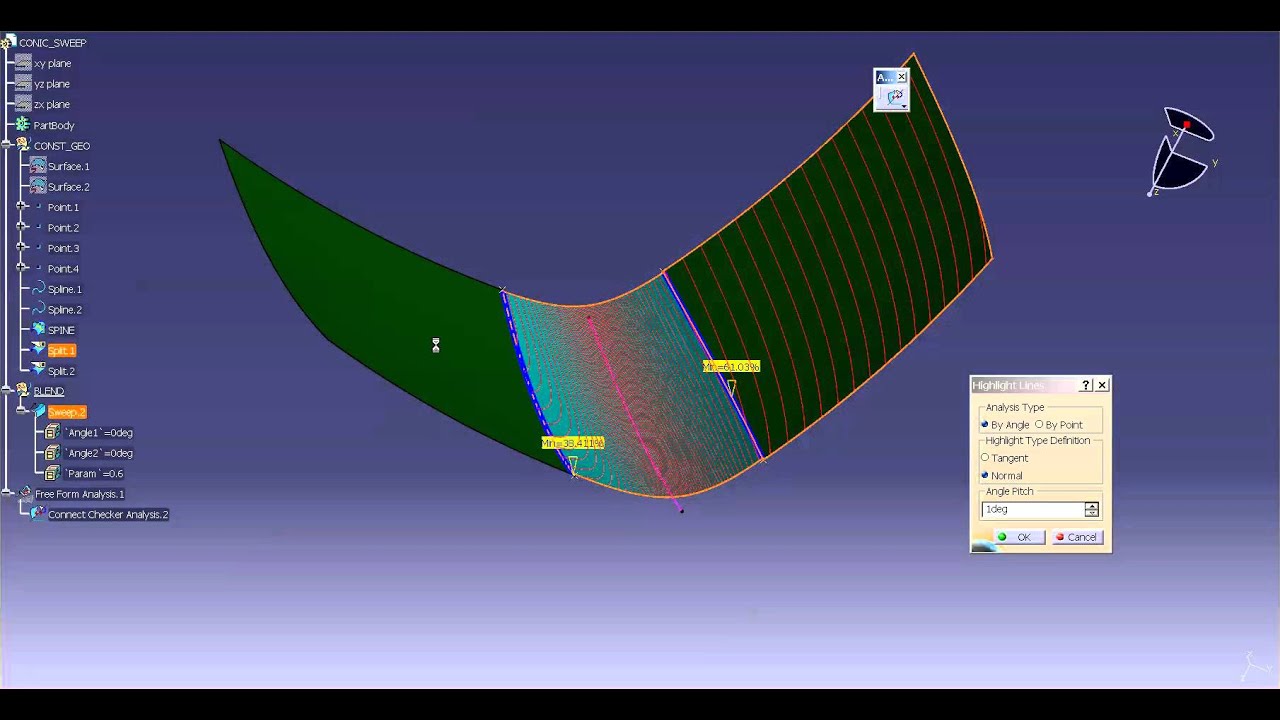Select the Angle2 parameter icon
Viewport: 1280px width, 720px height.
pyautogui.click(x=52, y=453)
